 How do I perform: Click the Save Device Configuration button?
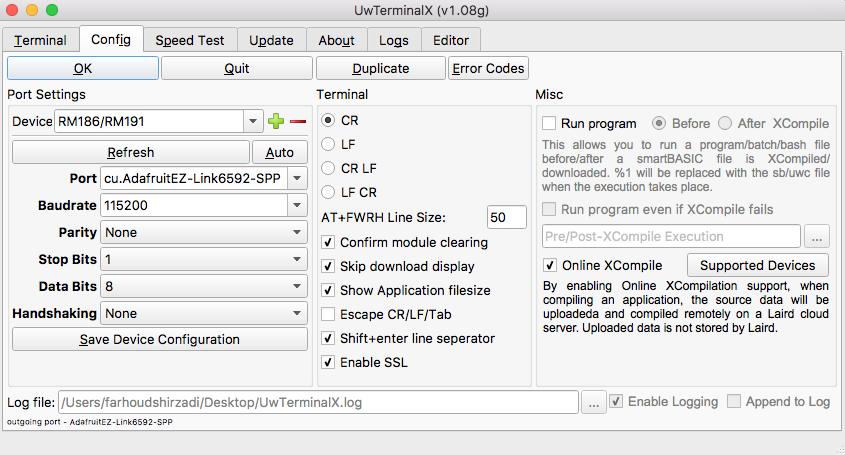coord(160,339)
